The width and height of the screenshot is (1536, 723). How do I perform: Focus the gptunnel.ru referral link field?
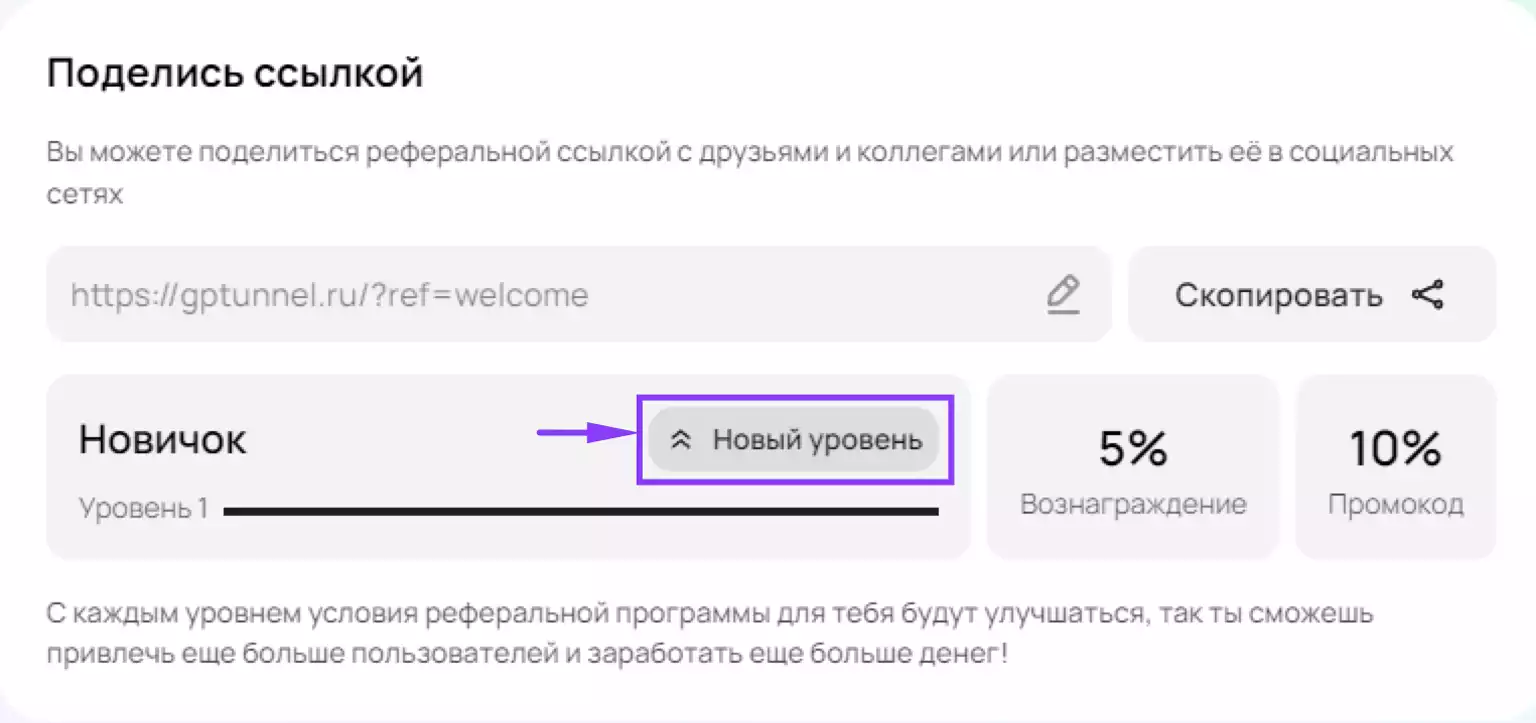579,295
